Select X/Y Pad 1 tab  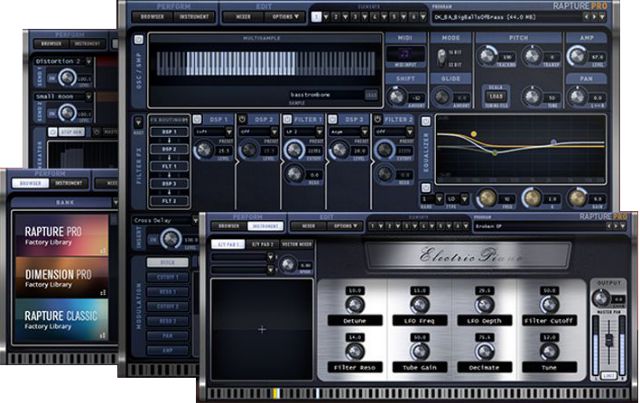pyautogui.click(x=228, y=244)
